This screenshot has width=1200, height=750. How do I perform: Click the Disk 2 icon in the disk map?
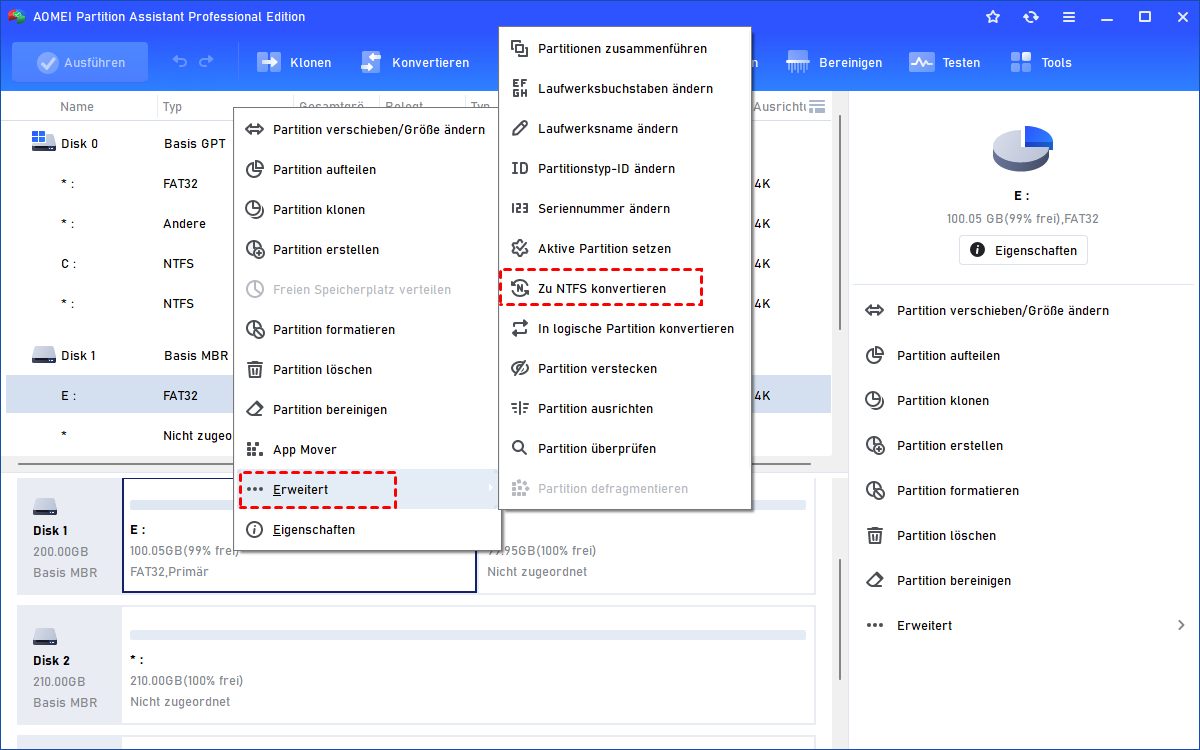pyautogui.click(x=46, y=636)
